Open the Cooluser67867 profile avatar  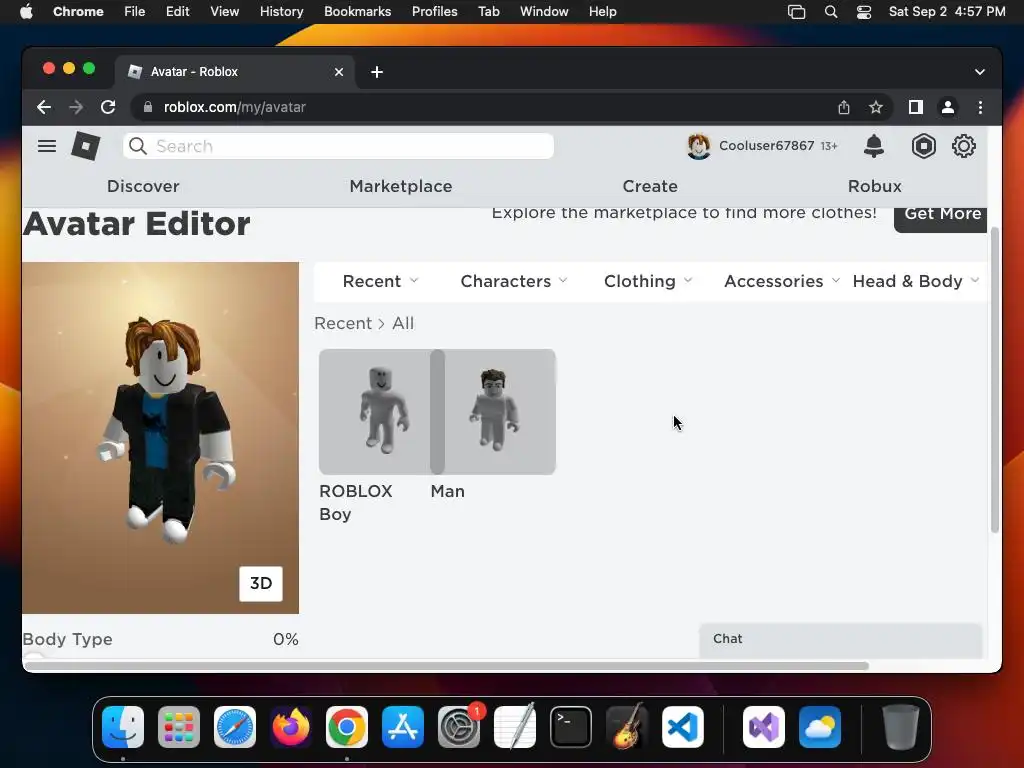click(x=698, y=146)
